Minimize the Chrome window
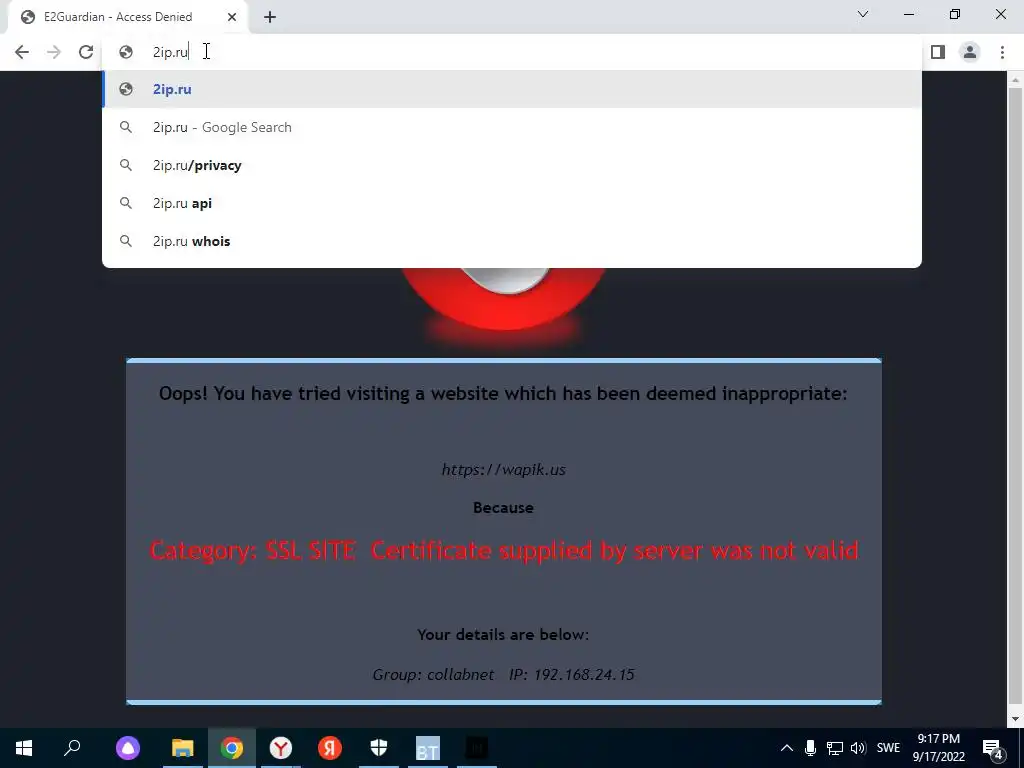 pyautogui.click(x=909, y=14)
